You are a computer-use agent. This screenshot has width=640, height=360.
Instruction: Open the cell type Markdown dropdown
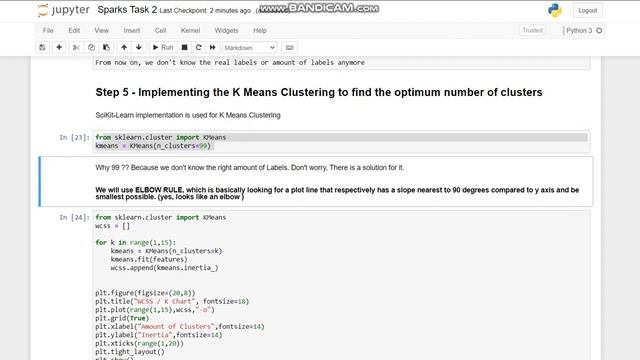coord(249,48)
